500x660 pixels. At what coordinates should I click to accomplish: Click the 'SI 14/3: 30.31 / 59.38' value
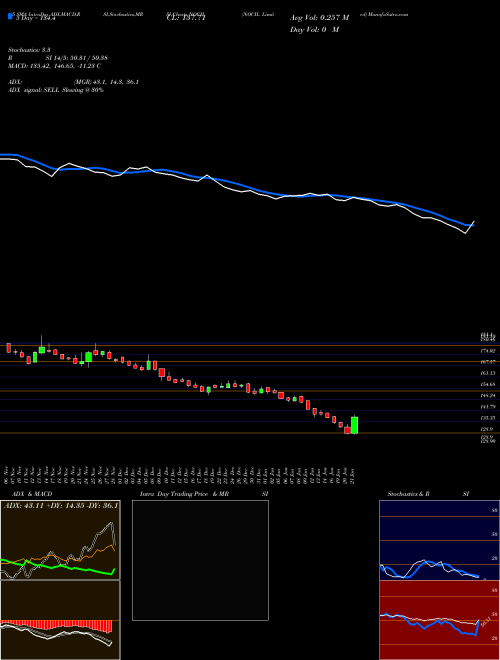click(x=77, y=58)
